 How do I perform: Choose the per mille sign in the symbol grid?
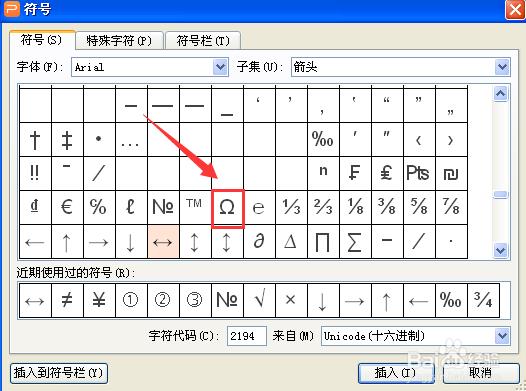click(x=323, y=139)
